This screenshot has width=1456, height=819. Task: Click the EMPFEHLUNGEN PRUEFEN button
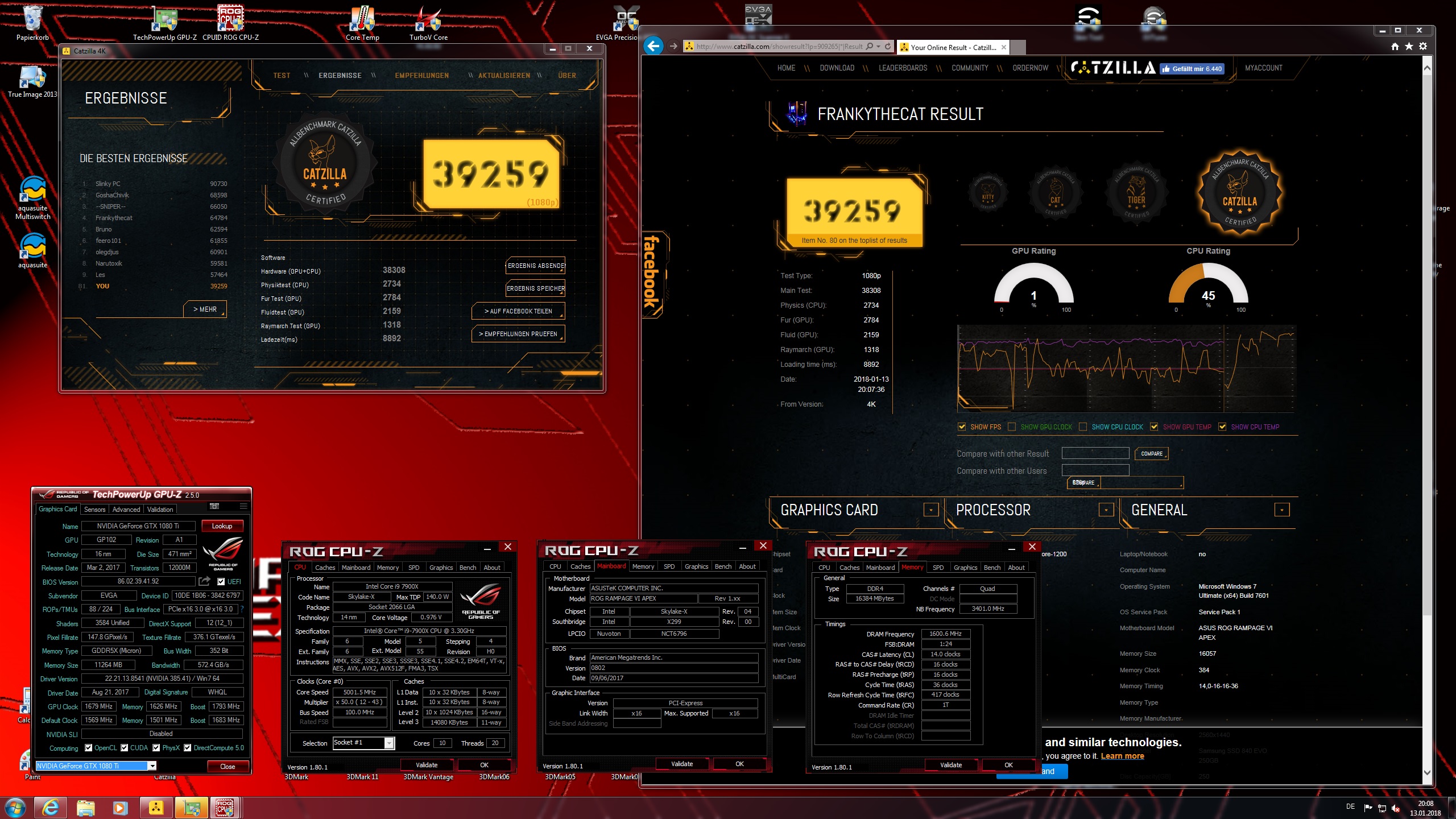tap(518, 334)
